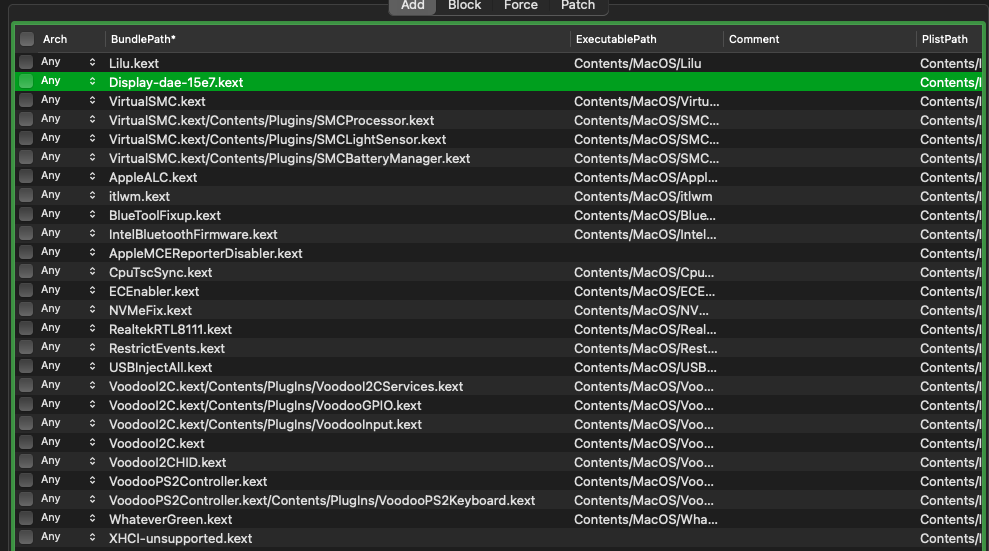Viewport: 989px width, 551px height.
Task: Select the VoodooI2C.kext main row
Action: 156,443
